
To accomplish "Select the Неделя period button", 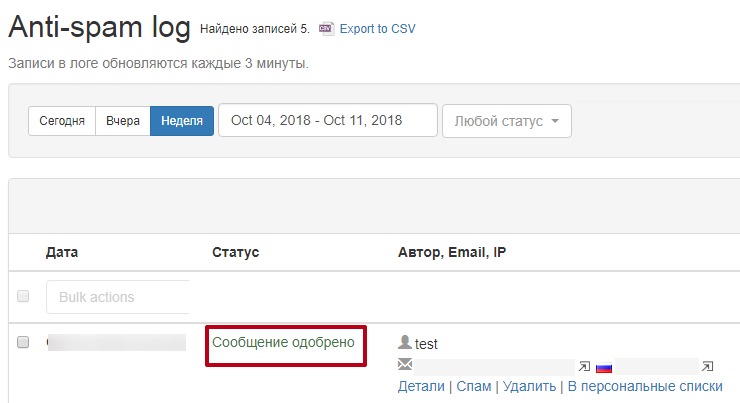I will click(x=181, y=121).
